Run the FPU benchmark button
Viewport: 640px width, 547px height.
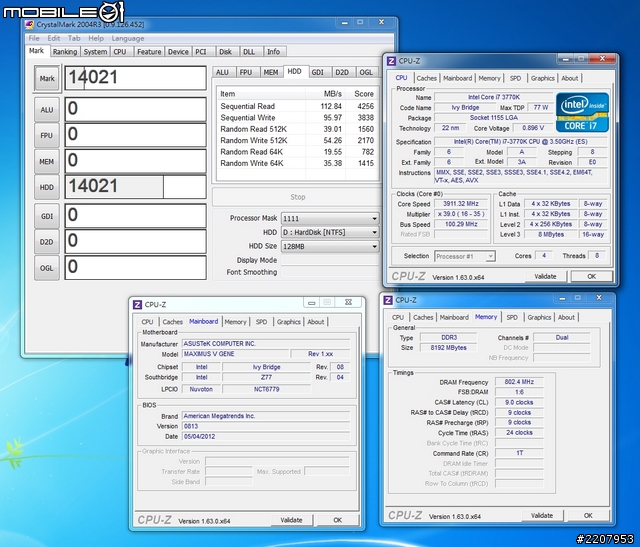click(x=47, y=136)
